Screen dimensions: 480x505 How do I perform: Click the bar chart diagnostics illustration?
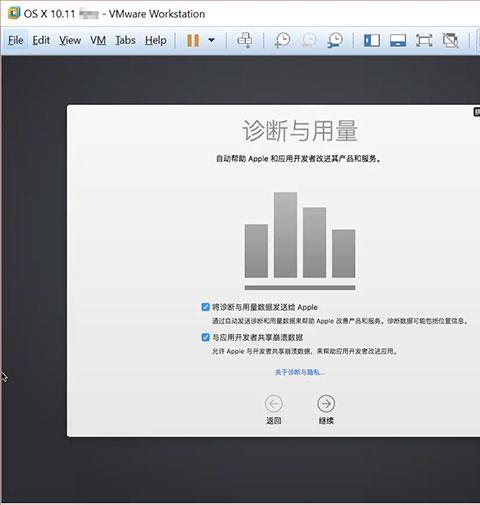pyautogui.click(x=300, y=241)
